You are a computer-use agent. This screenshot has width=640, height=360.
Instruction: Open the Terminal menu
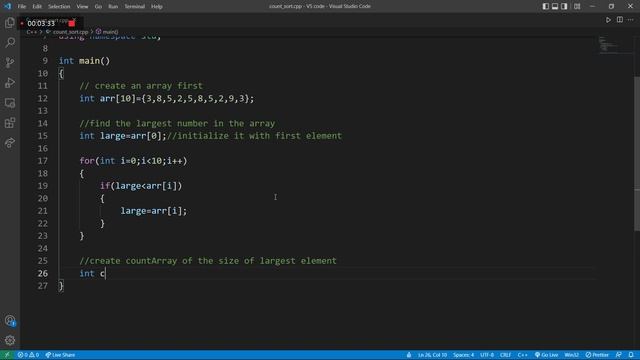pos(134,7)
